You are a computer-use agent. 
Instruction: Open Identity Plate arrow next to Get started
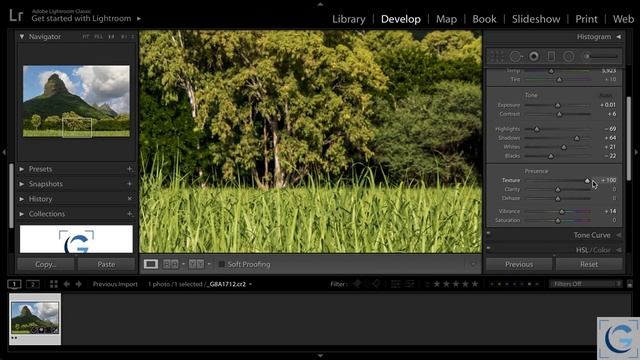click(x=139, y=18)
